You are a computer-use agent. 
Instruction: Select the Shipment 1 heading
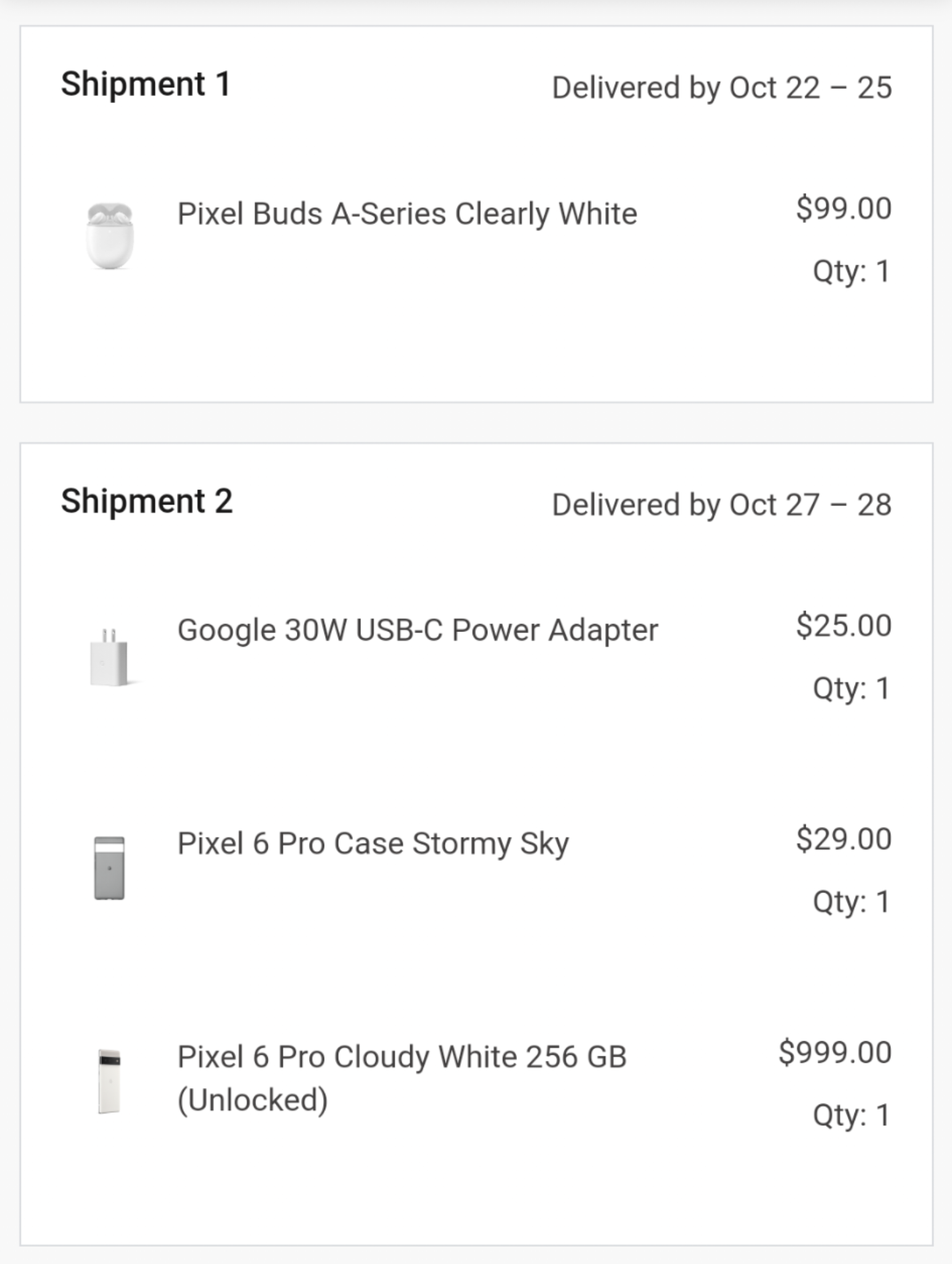click(x=146, y=84)
